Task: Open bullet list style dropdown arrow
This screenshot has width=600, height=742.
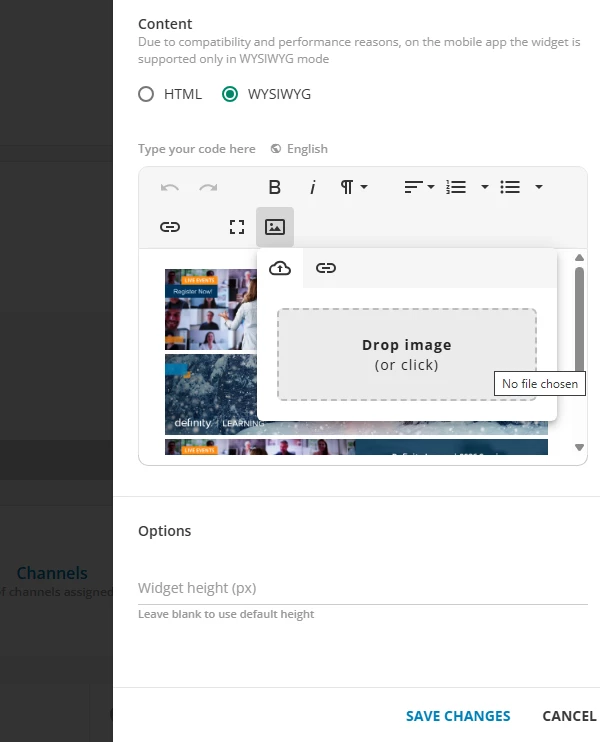Action: coord(538,187)
